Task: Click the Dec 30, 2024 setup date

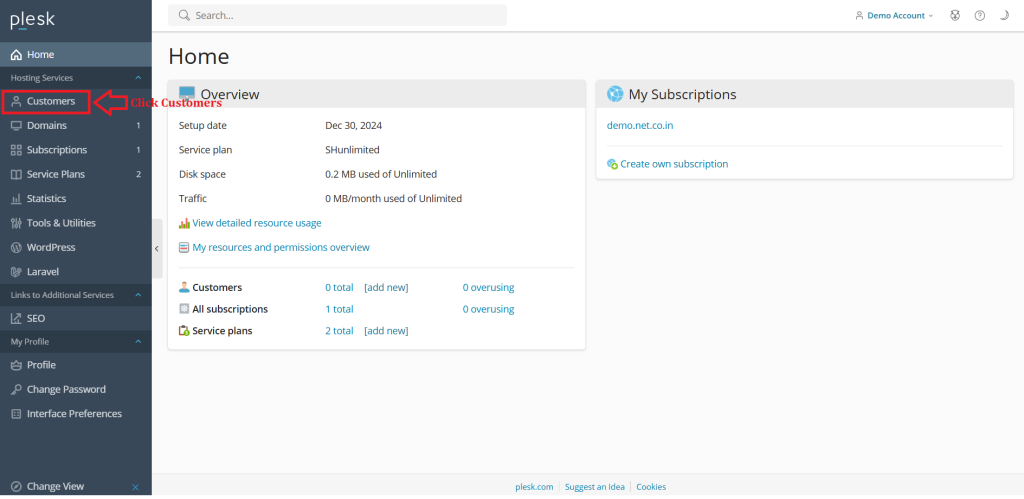Action: coord(353,125)
